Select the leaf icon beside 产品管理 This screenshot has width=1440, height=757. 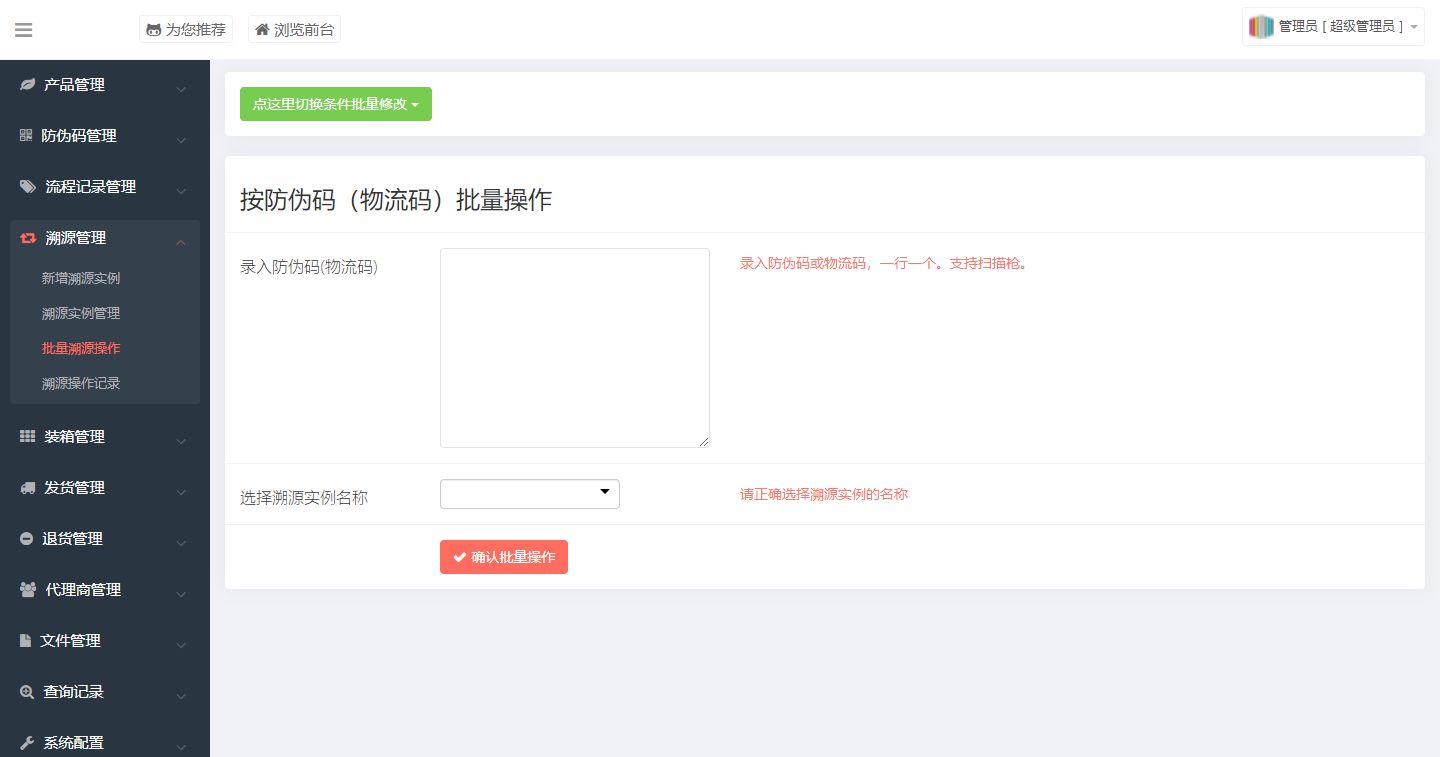click(25, 84)
